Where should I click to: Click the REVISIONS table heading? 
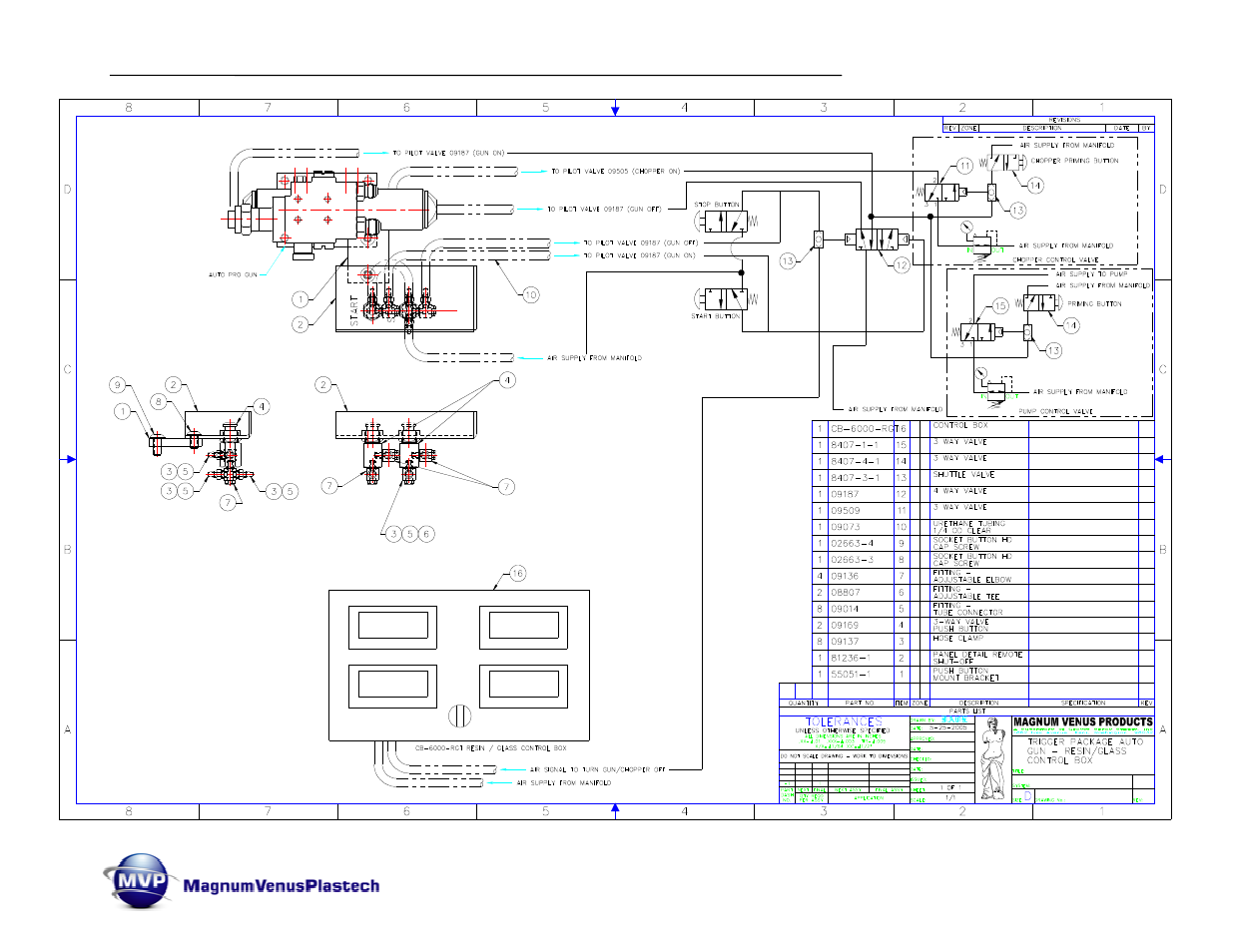tap(1064, 120)
